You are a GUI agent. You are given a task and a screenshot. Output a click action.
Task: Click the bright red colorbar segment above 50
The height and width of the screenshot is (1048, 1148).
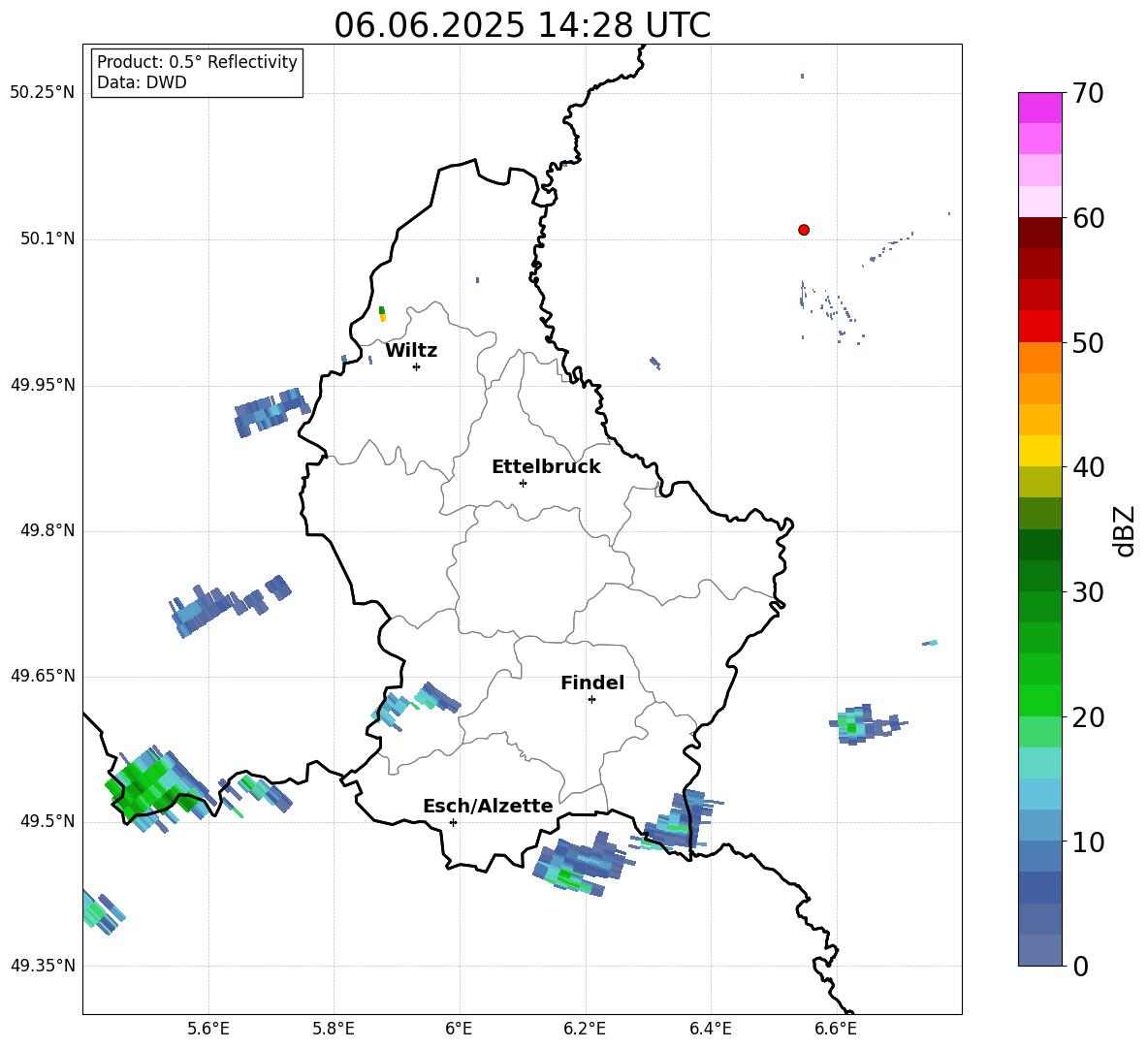1039,327
